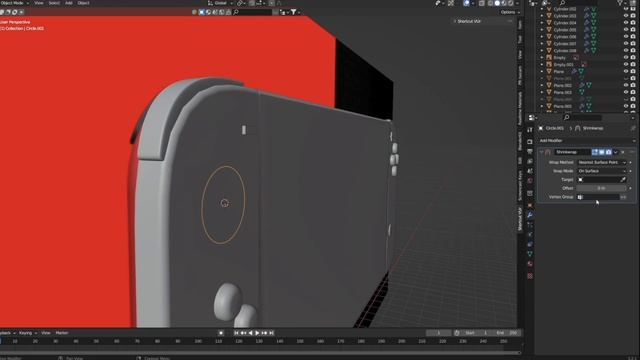The width and height of the screenshot is (640, 360).
Task: Play the animation forward
Action: (x=257, y=333)
